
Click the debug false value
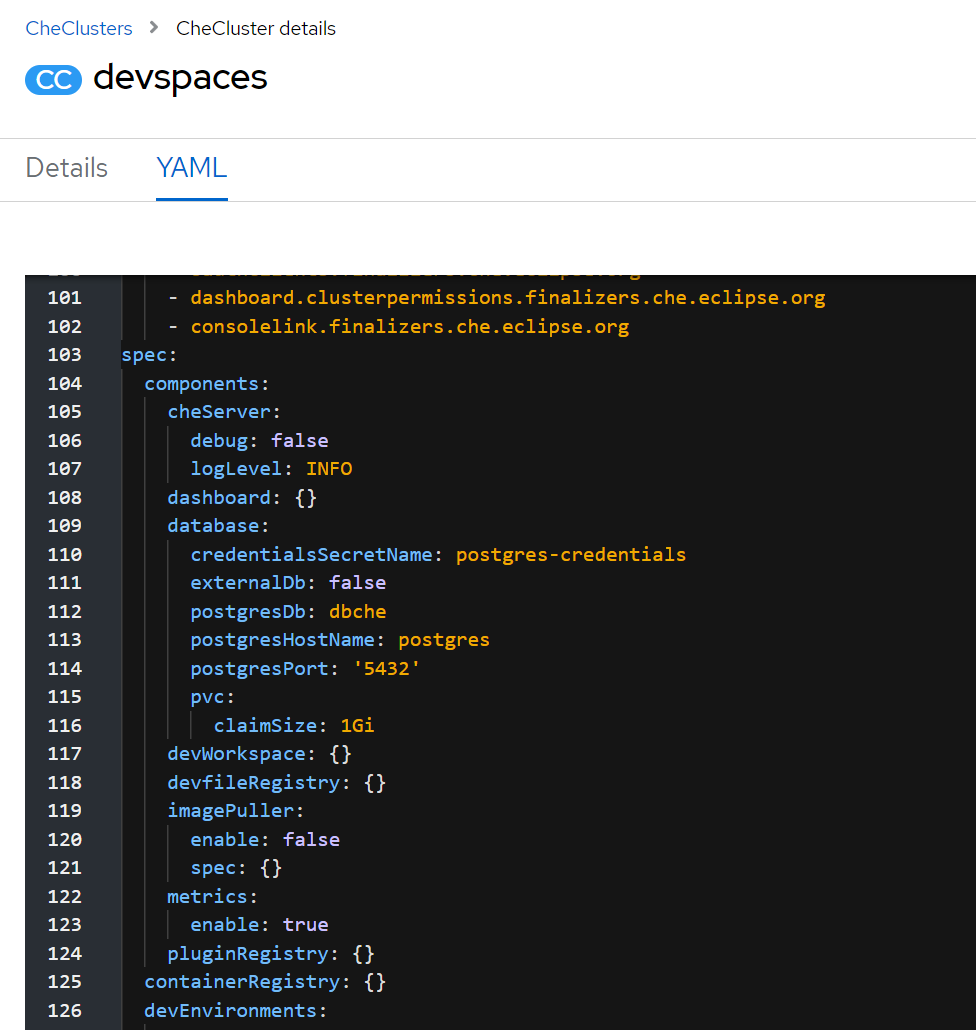tap(300, 440)
